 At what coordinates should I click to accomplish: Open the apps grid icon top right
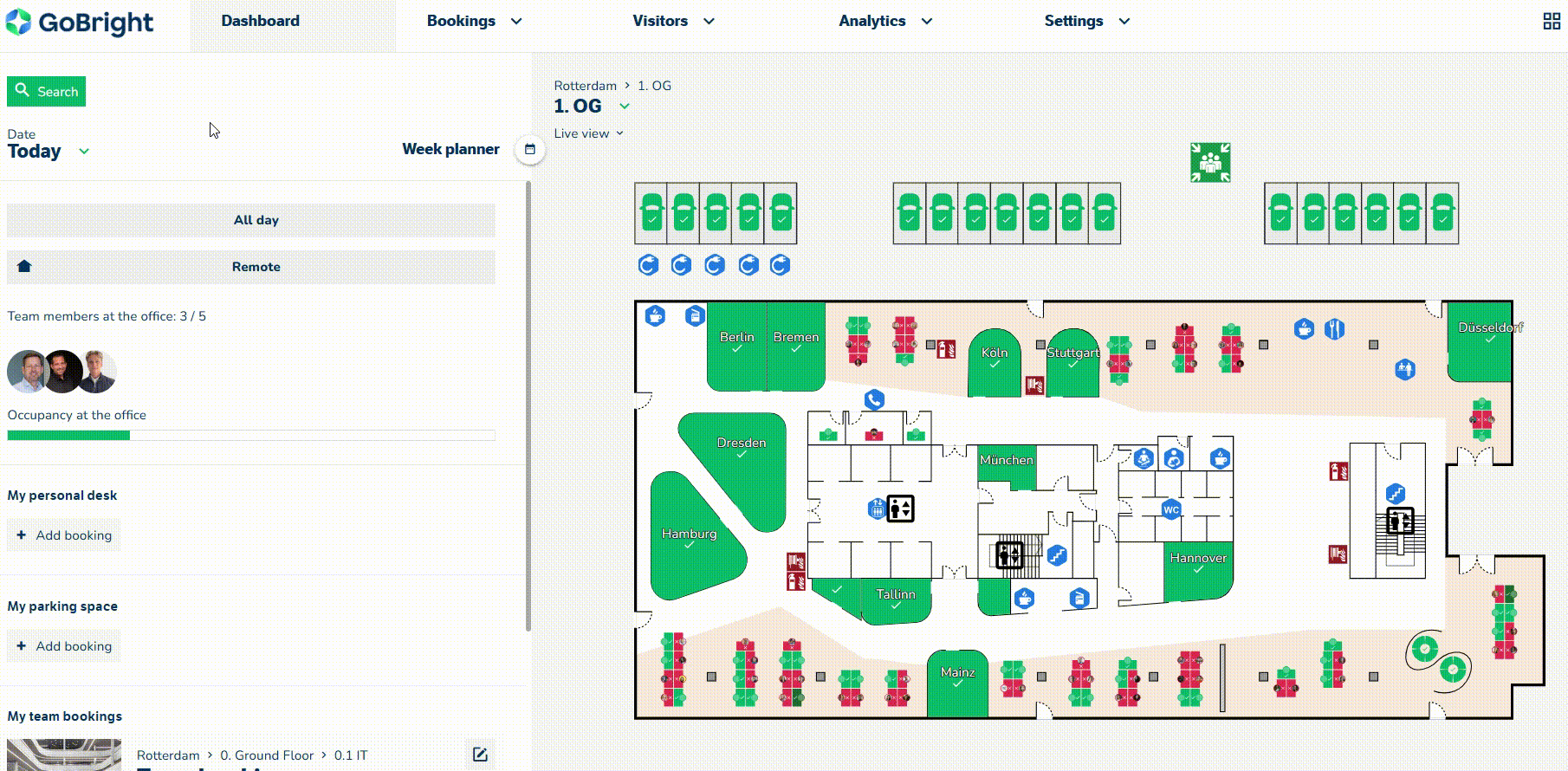[1552, 22]
